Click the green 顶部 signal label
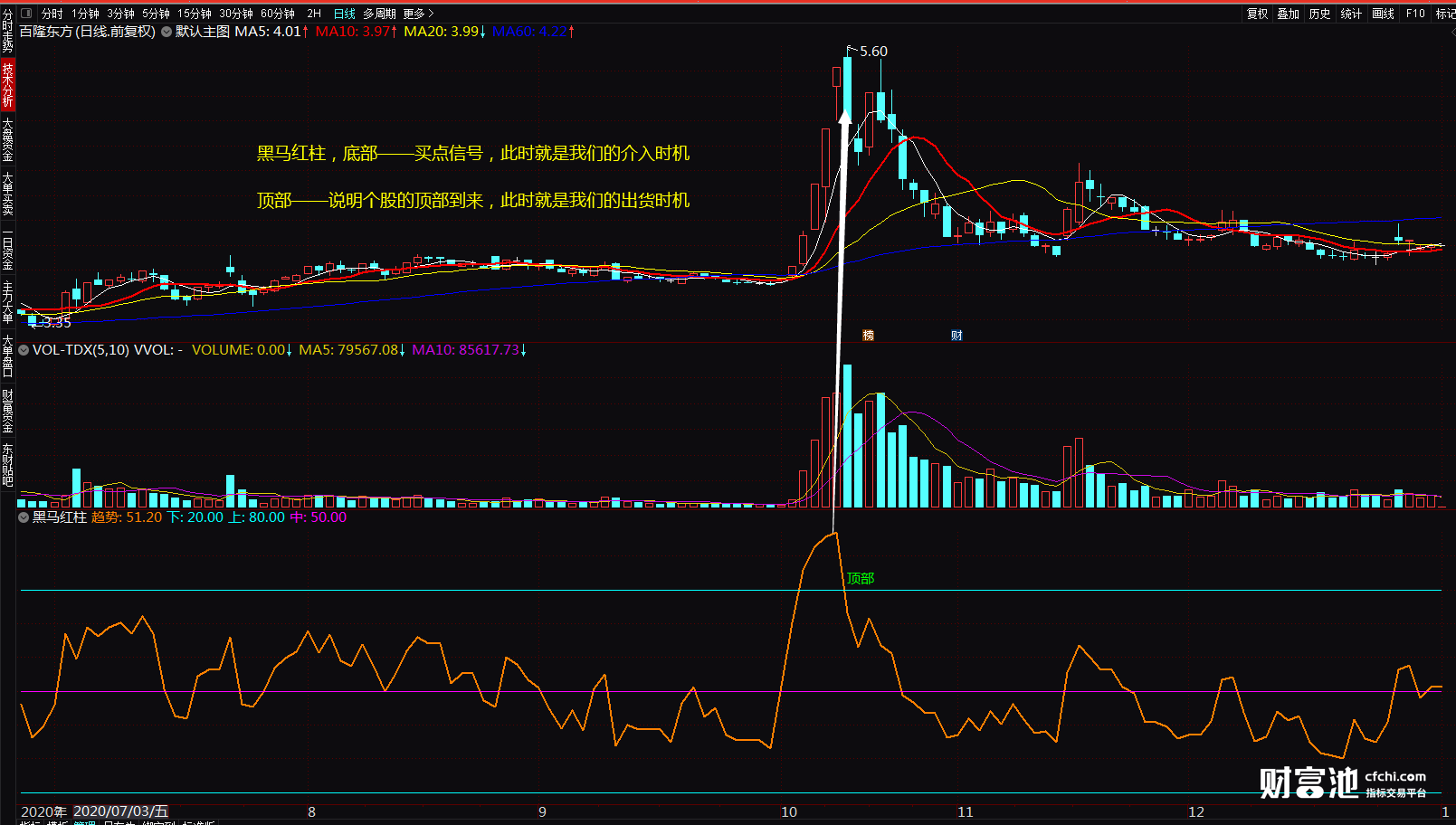The width and height of the screenshot is (1456, 825). coord(861,579)
